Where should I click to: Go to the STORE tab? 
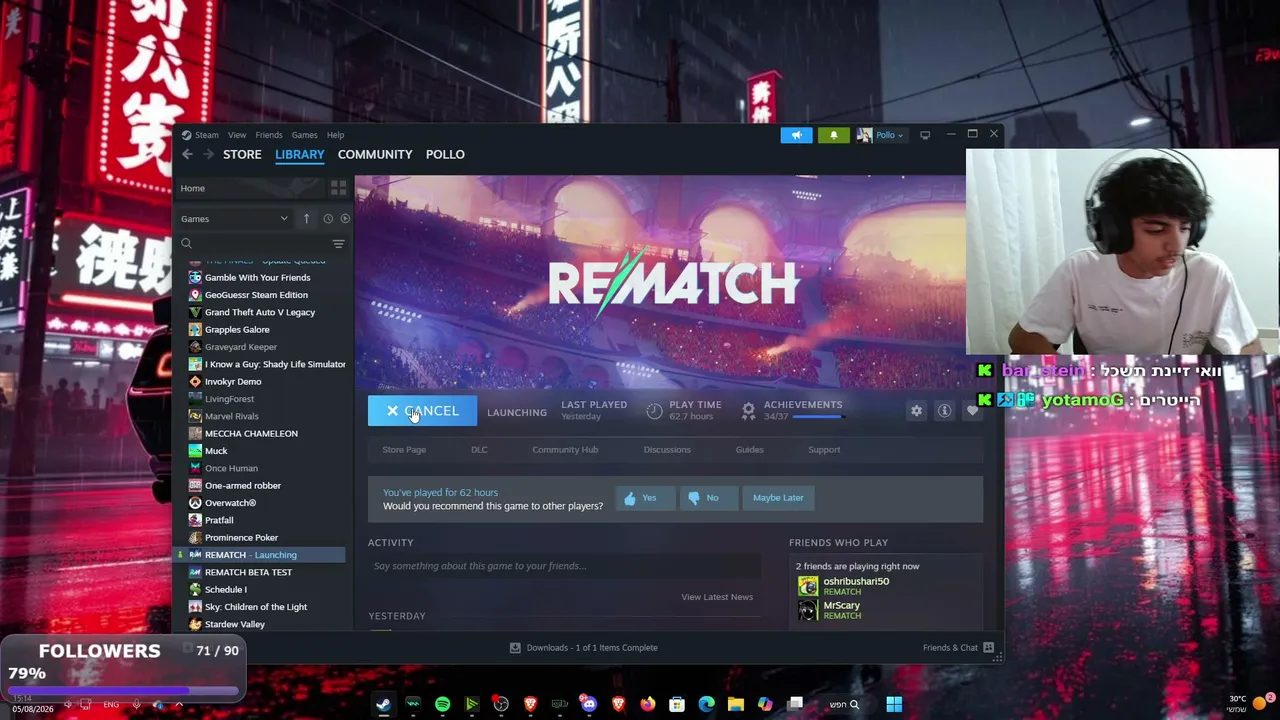point(242,154)
